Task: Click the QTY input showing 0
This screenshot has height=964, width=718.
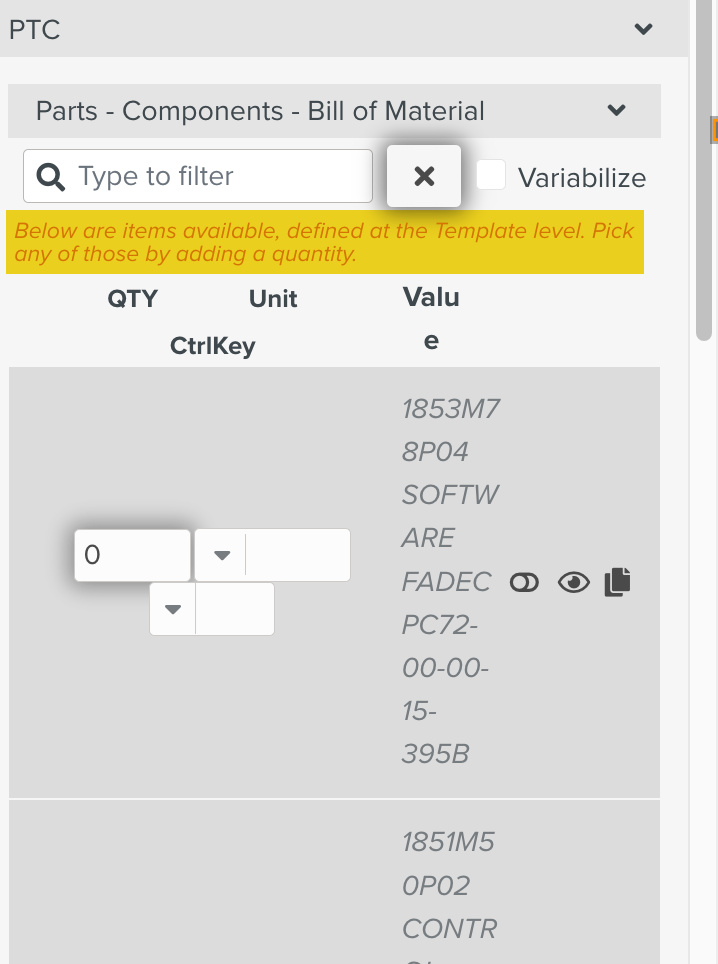Action: tap(132, 555)
